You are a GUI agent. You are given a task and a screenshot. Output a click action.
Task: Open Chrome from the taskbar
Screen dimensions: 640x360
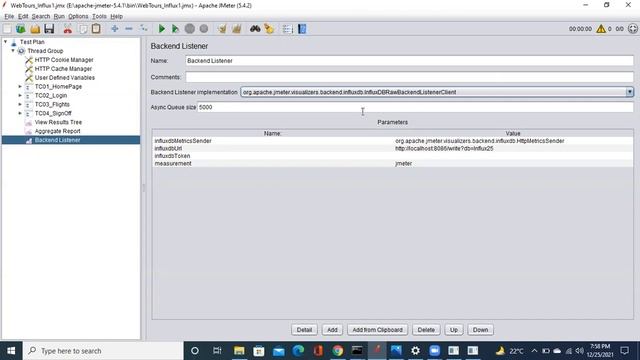point(338,351)
